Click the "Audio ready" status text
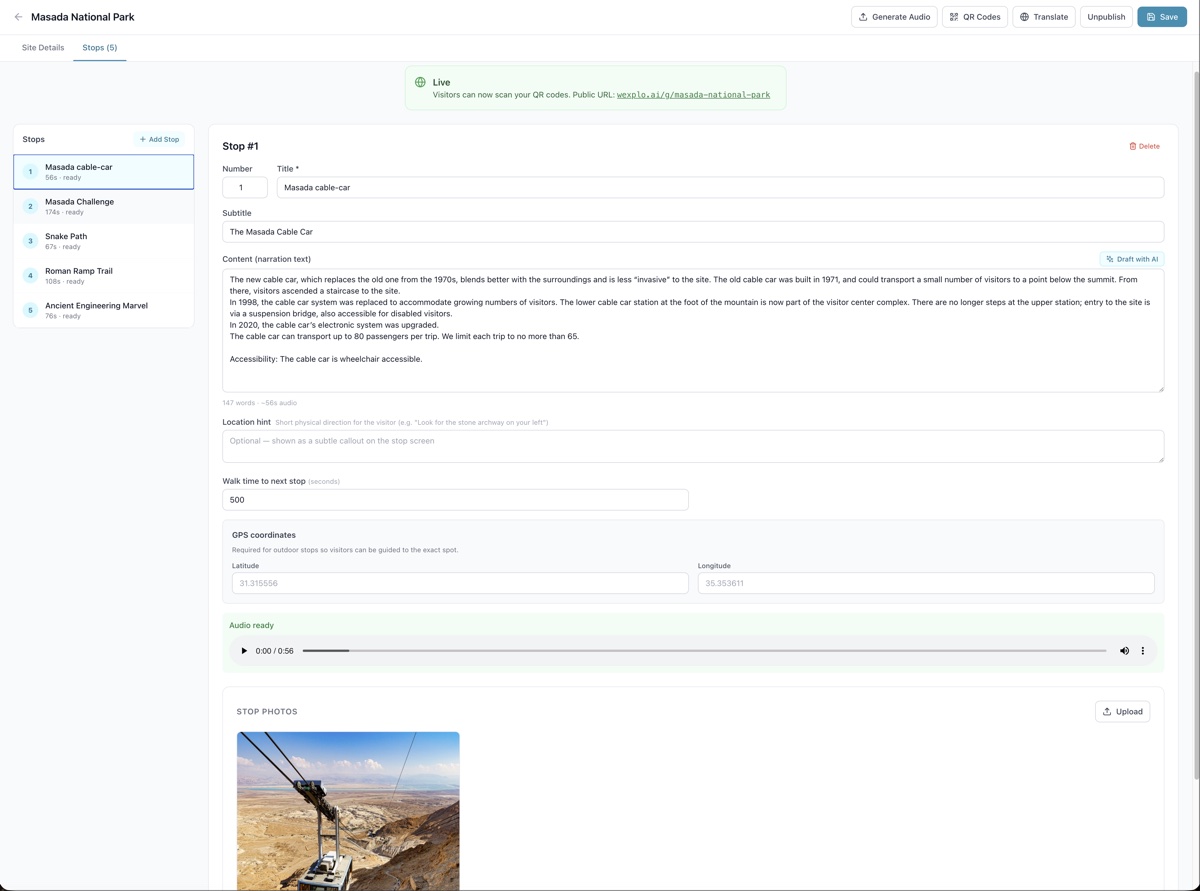 [251, 625]
